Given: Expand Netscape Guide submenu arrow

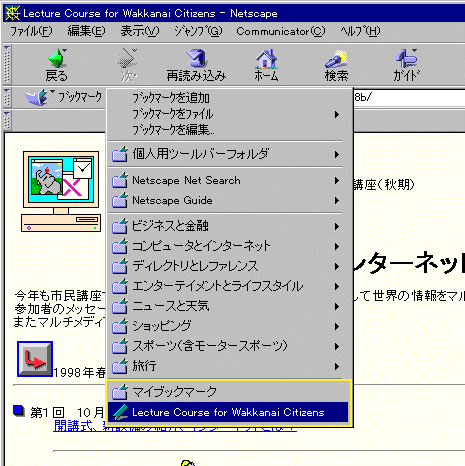Looking at the screenshot, I should tap(337, 200).
